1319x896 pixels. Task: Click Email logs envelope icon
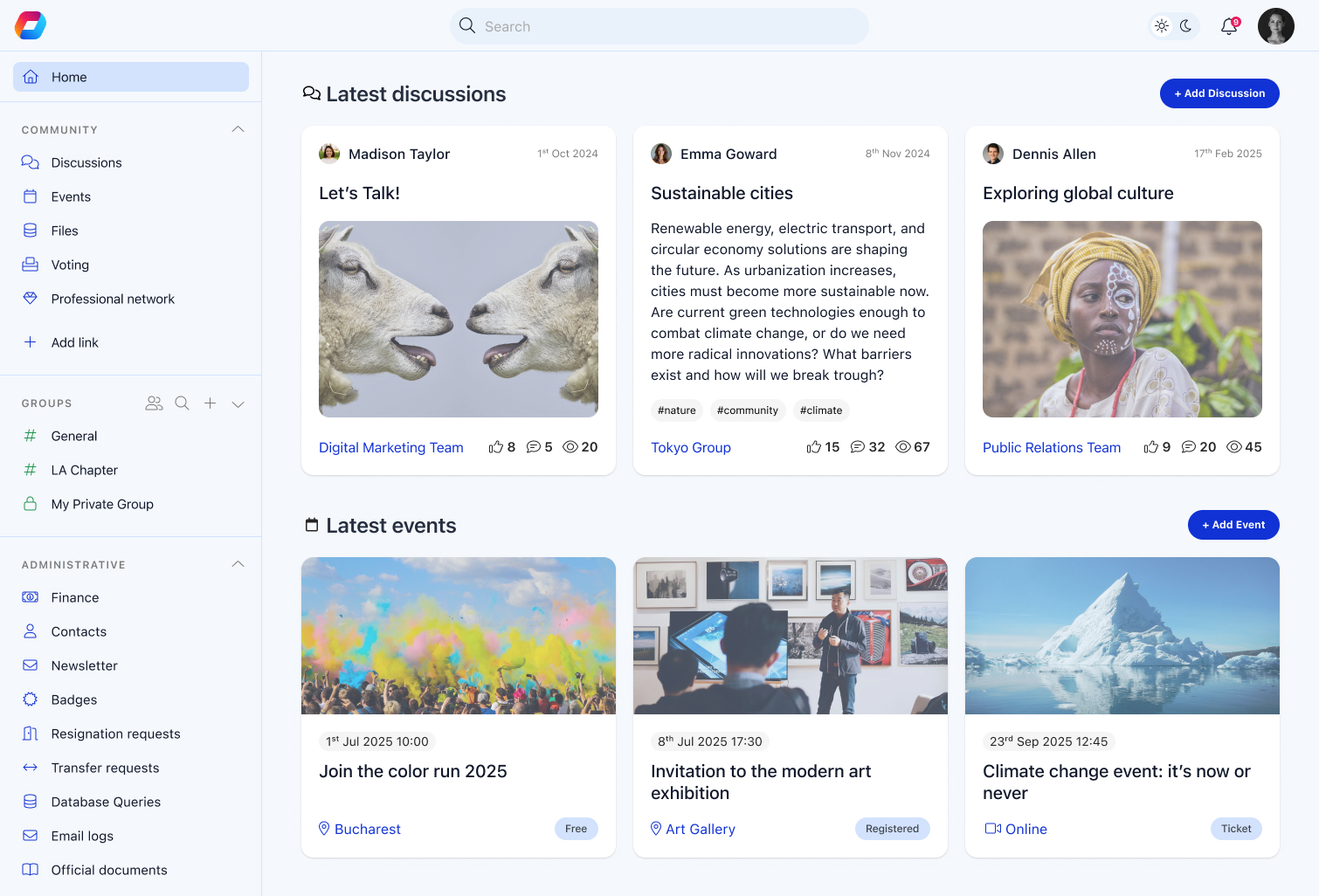(x=31, y=836)
